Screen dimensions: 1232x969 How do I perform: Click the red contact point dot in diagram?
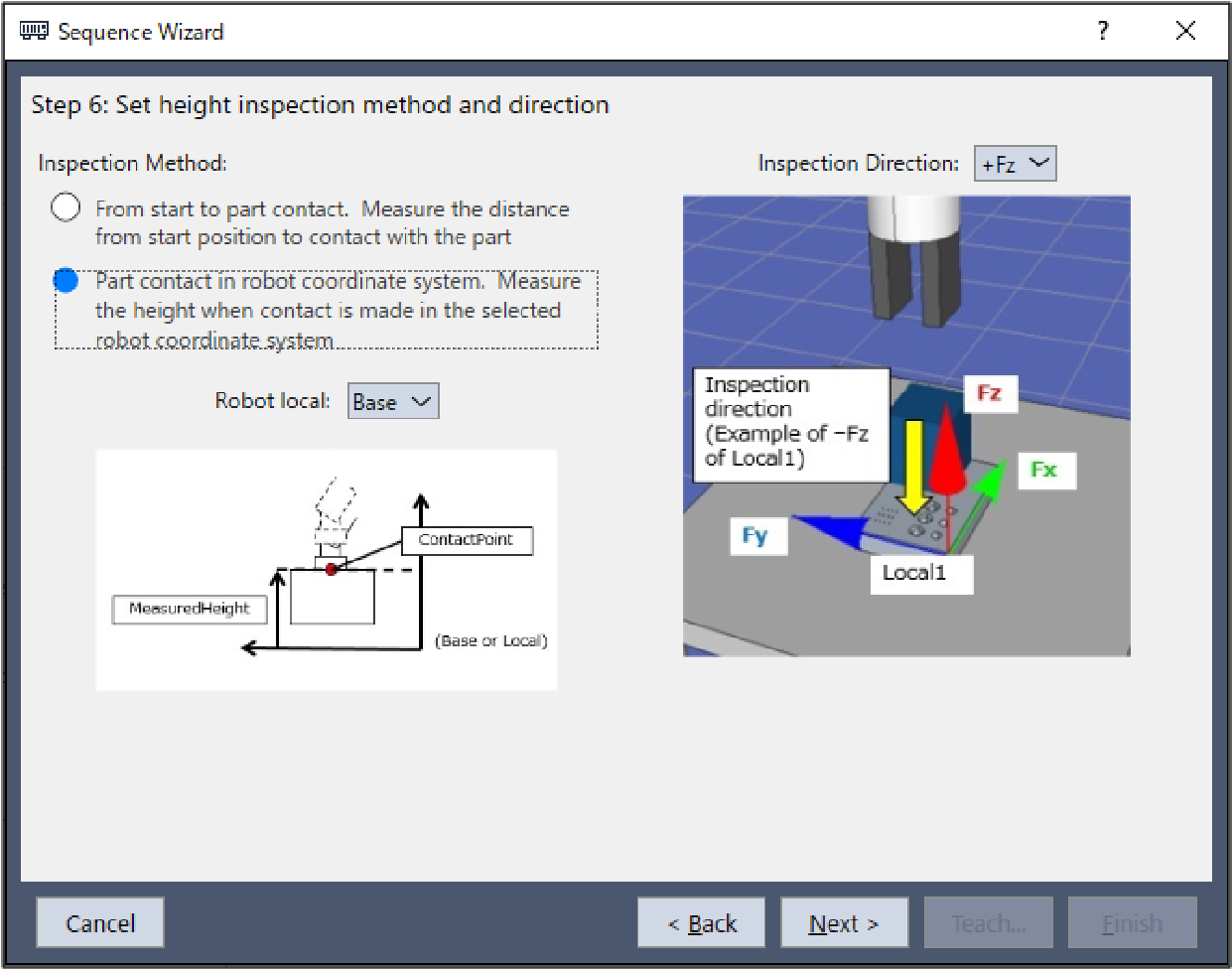[x=332, y=569]
